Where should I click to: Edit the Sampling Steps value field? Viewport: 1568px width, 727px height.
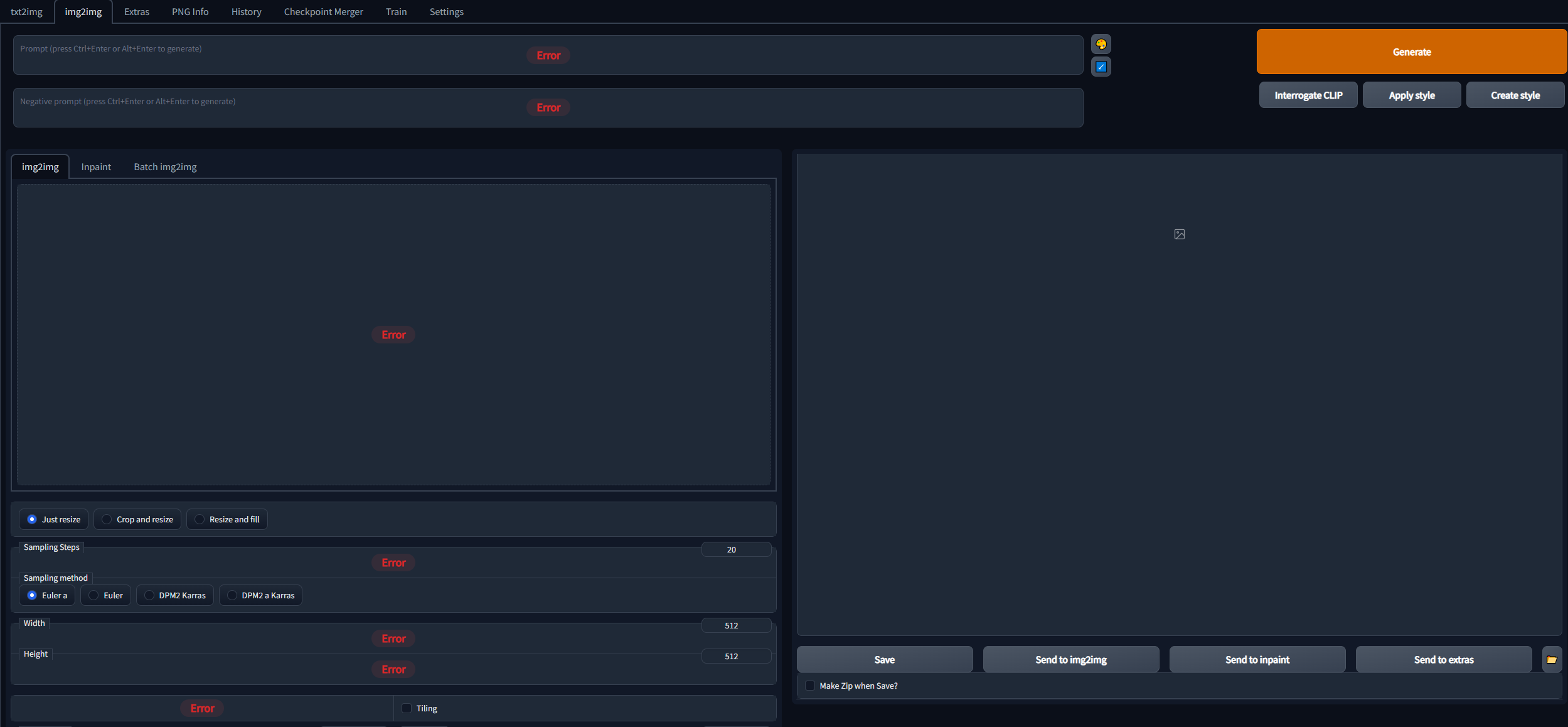point(736,549)
